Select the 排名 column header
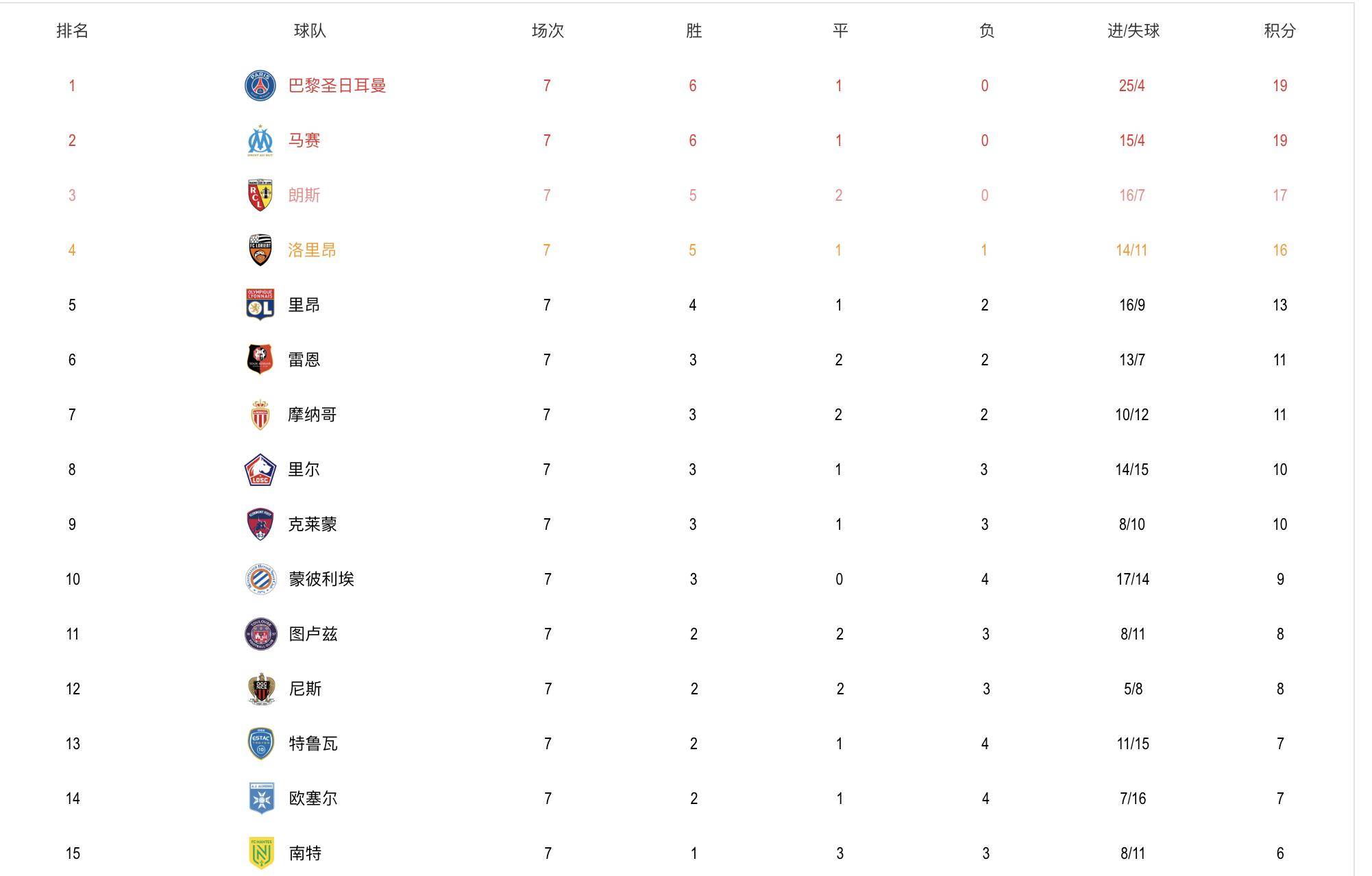This screenshot has width=1372, height=876. tap(72, 31)
